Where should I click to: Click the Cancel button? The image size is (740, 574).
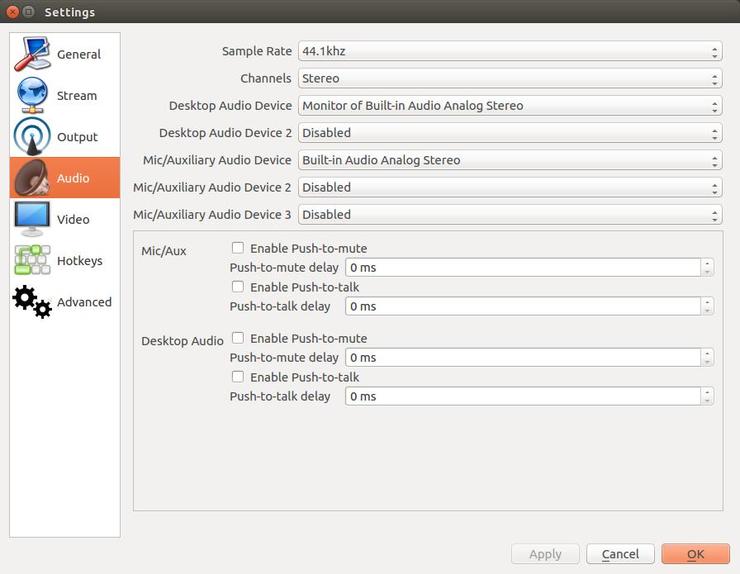point(620,554)
